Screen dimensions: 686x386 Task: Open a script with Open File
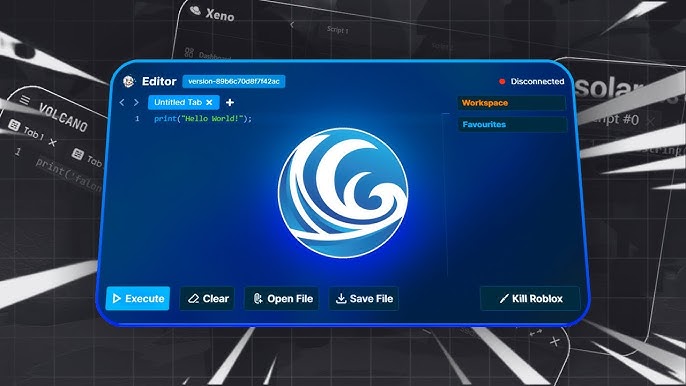coord(281,298)
